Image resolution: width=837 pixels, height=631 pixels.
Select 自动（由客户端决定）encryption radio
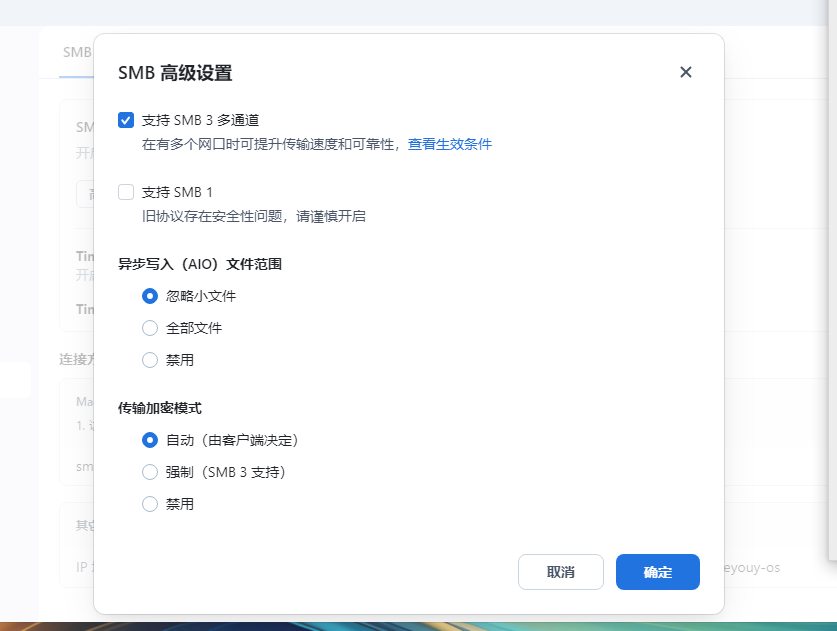click(x=150, y=440)
